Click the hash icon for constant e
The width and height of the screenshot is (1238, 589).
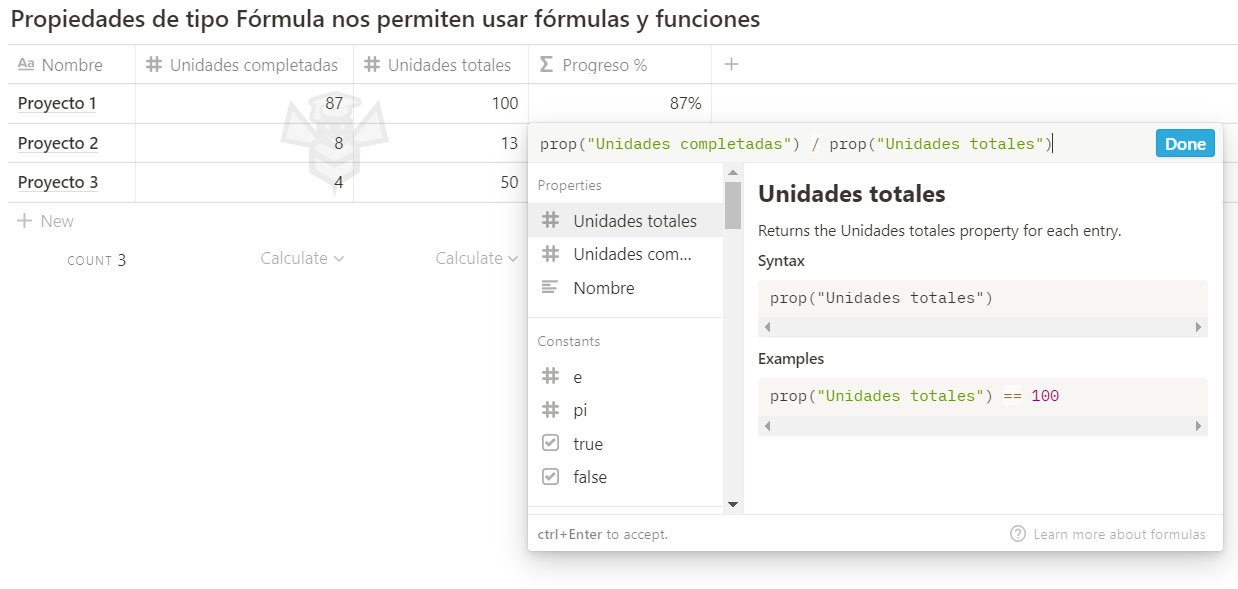pos(550,377)
